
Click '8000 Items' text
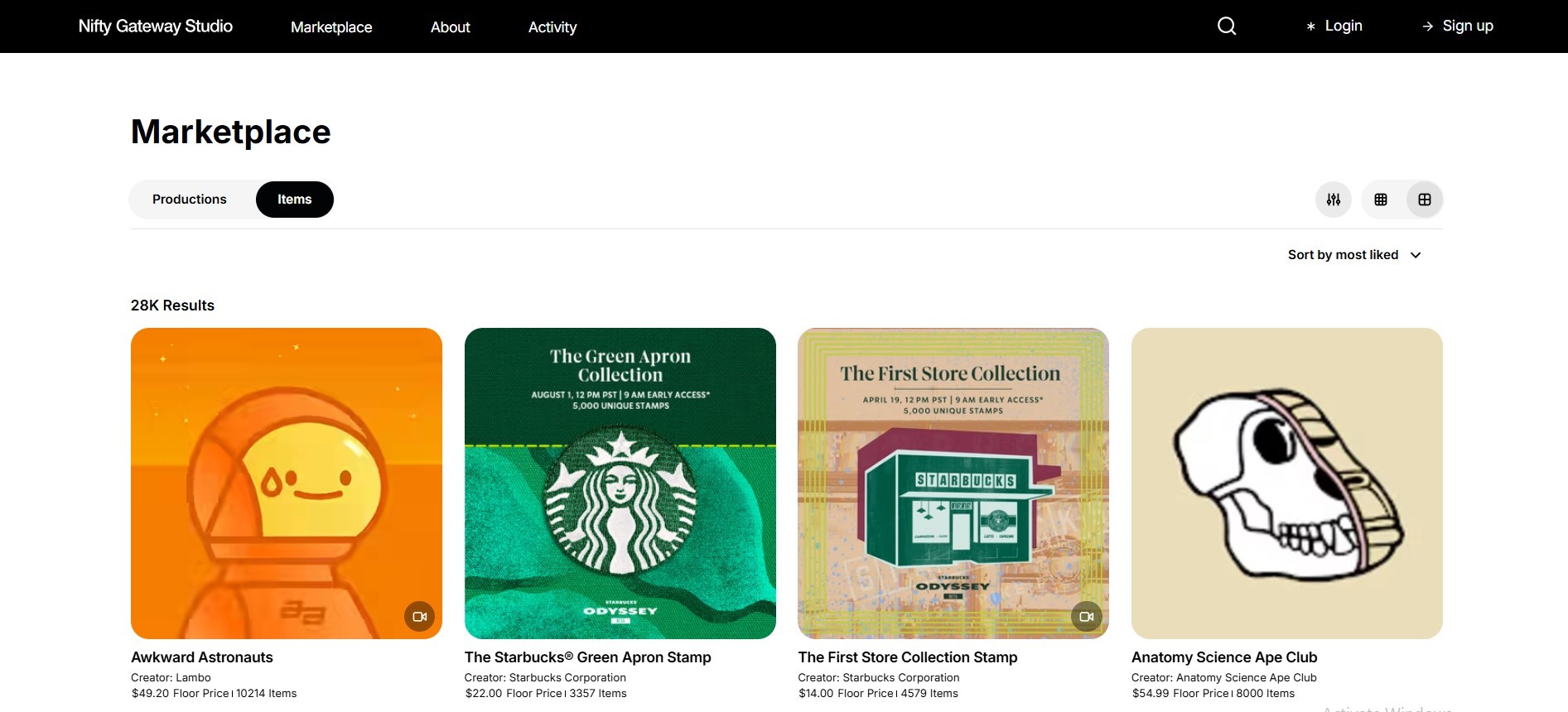(1266, 694)
